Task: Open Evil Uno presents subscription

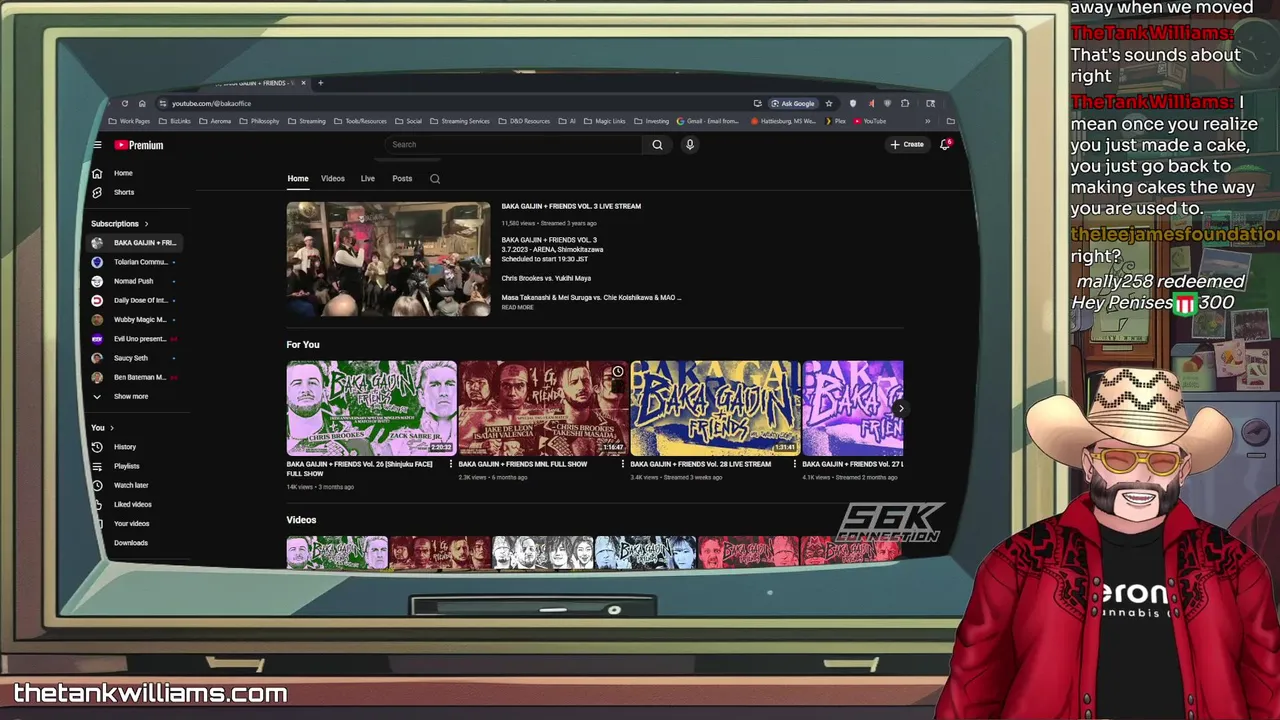Action: 136,339
